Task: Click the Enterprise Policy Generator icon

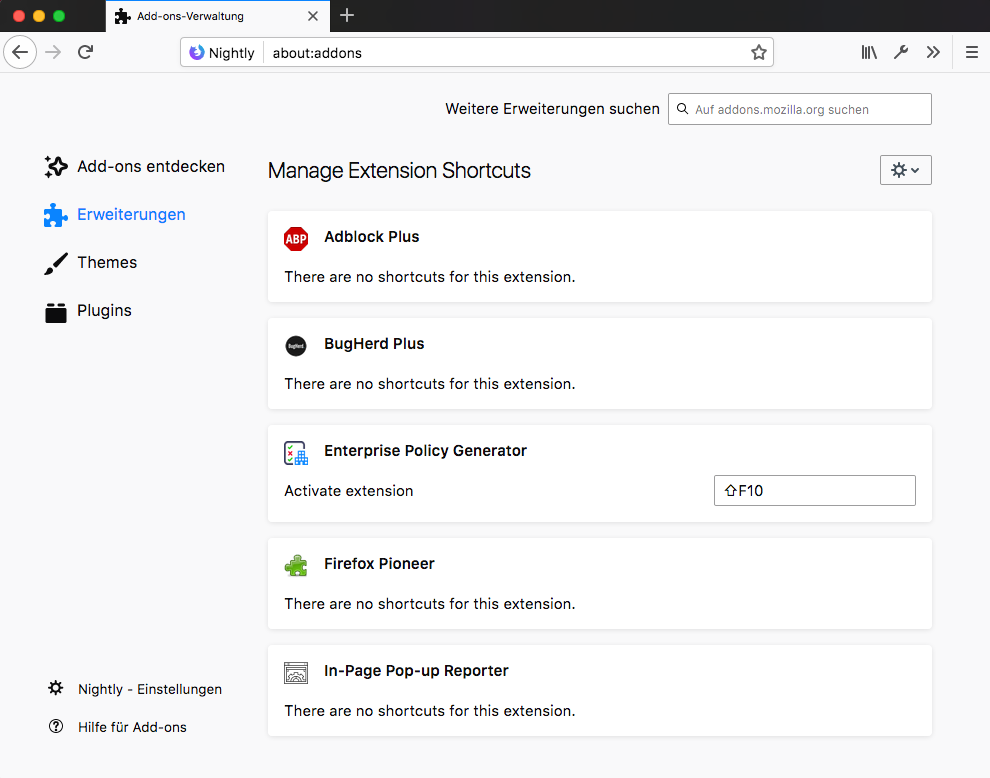Action: point(296,452)
